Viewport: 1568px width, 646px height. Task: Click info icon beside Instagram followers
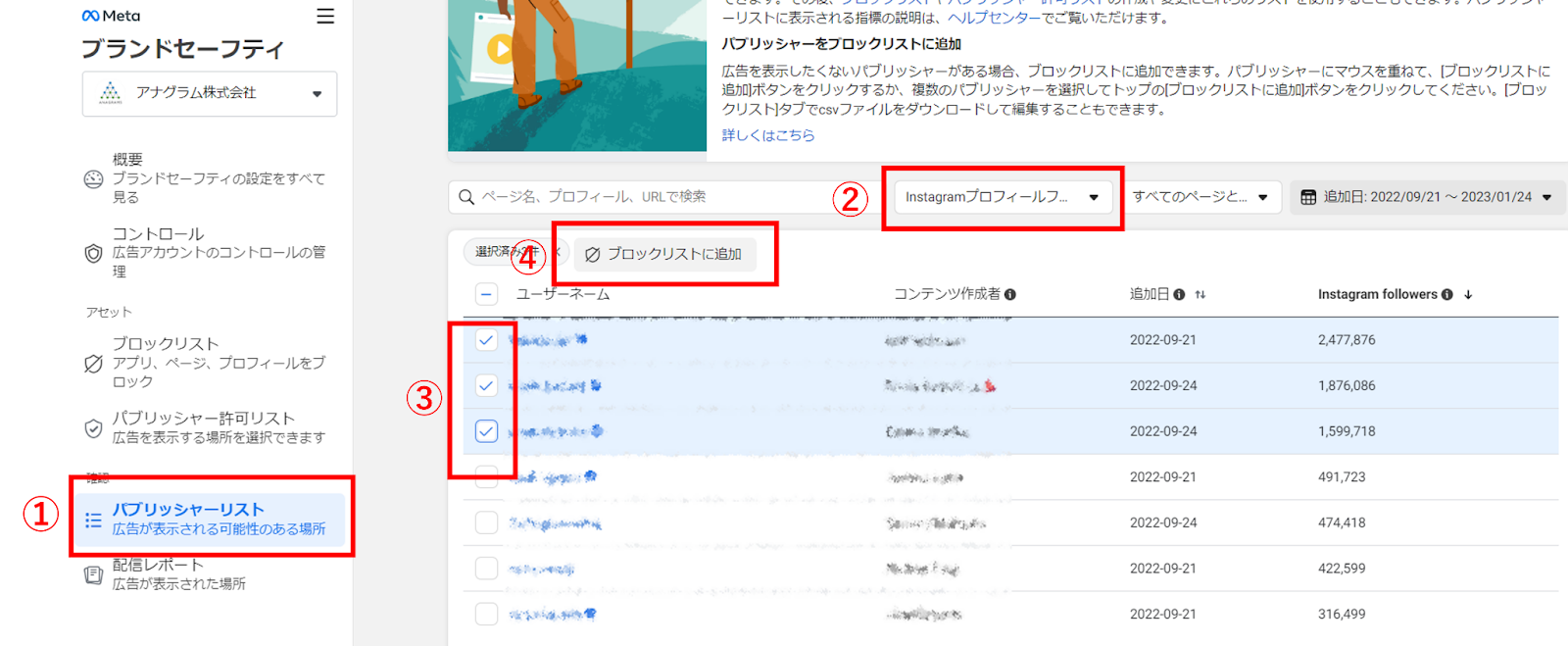click(1447, 294)
